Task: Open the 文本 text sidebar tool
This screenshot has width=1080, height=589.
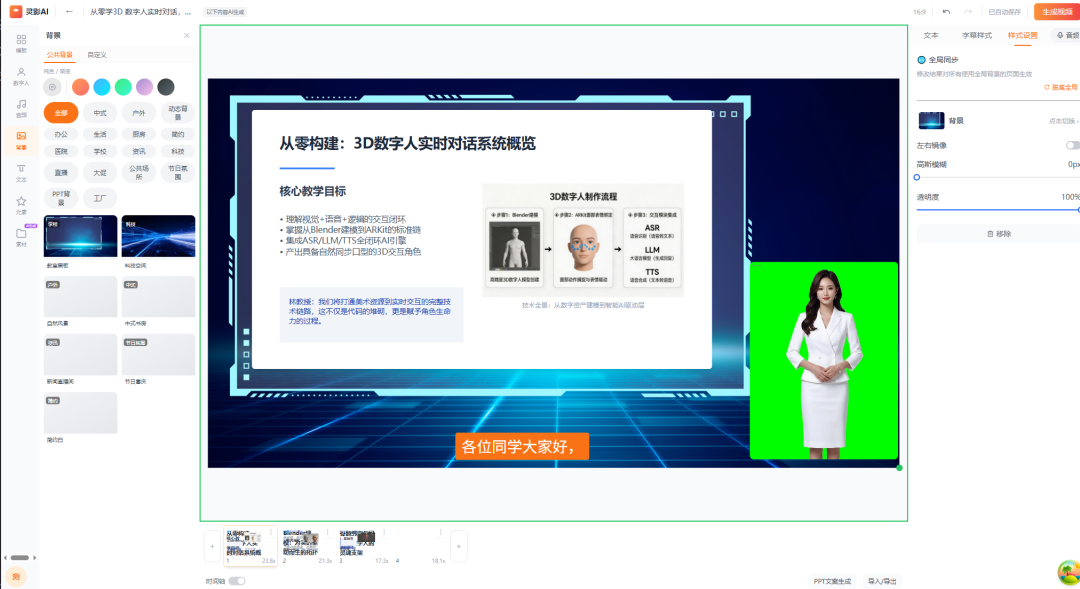Action: (21, 172)
